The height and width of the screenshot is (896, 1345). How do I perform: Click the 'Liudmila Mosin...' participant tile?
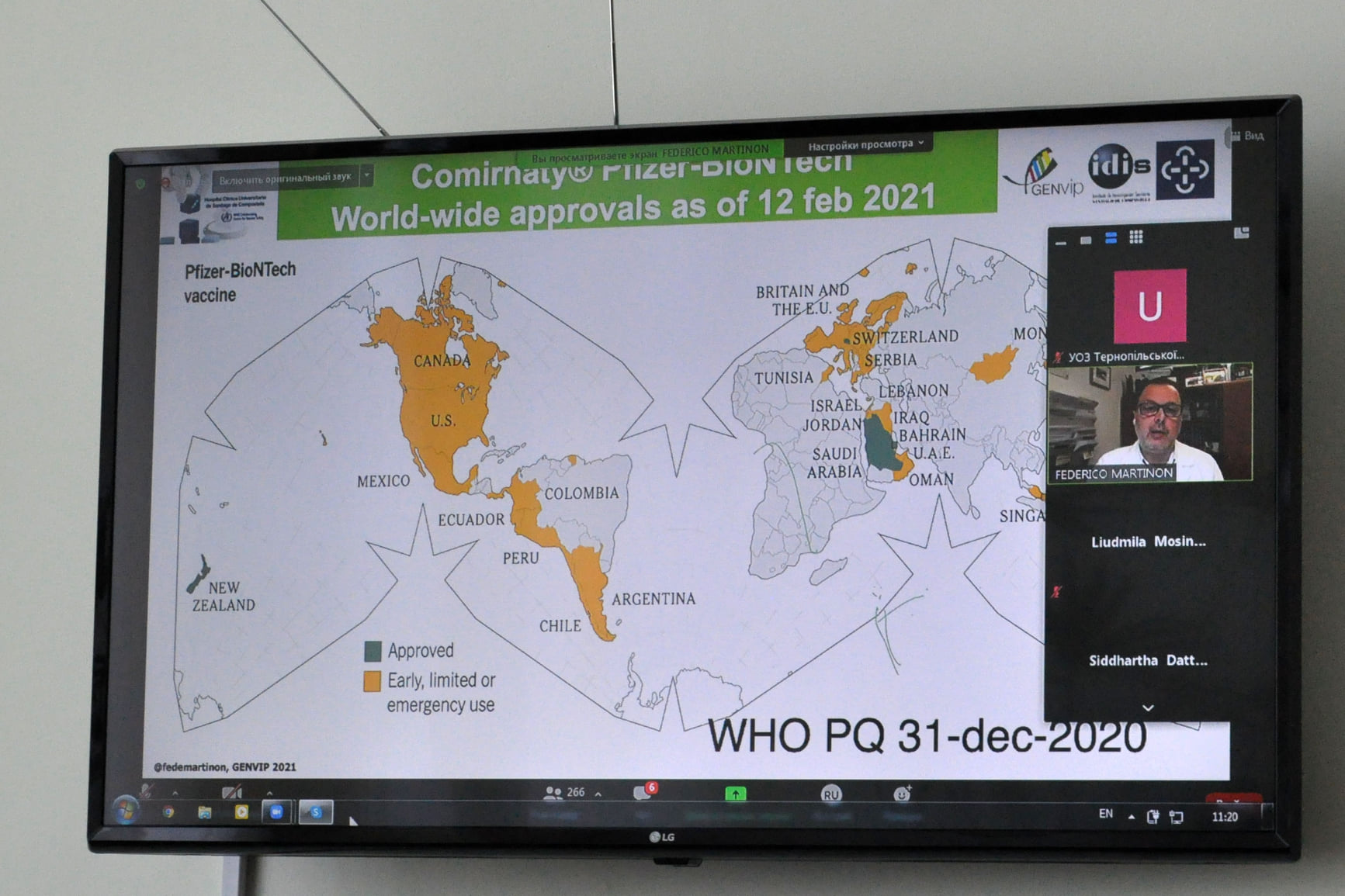(x=1148, y=541)
